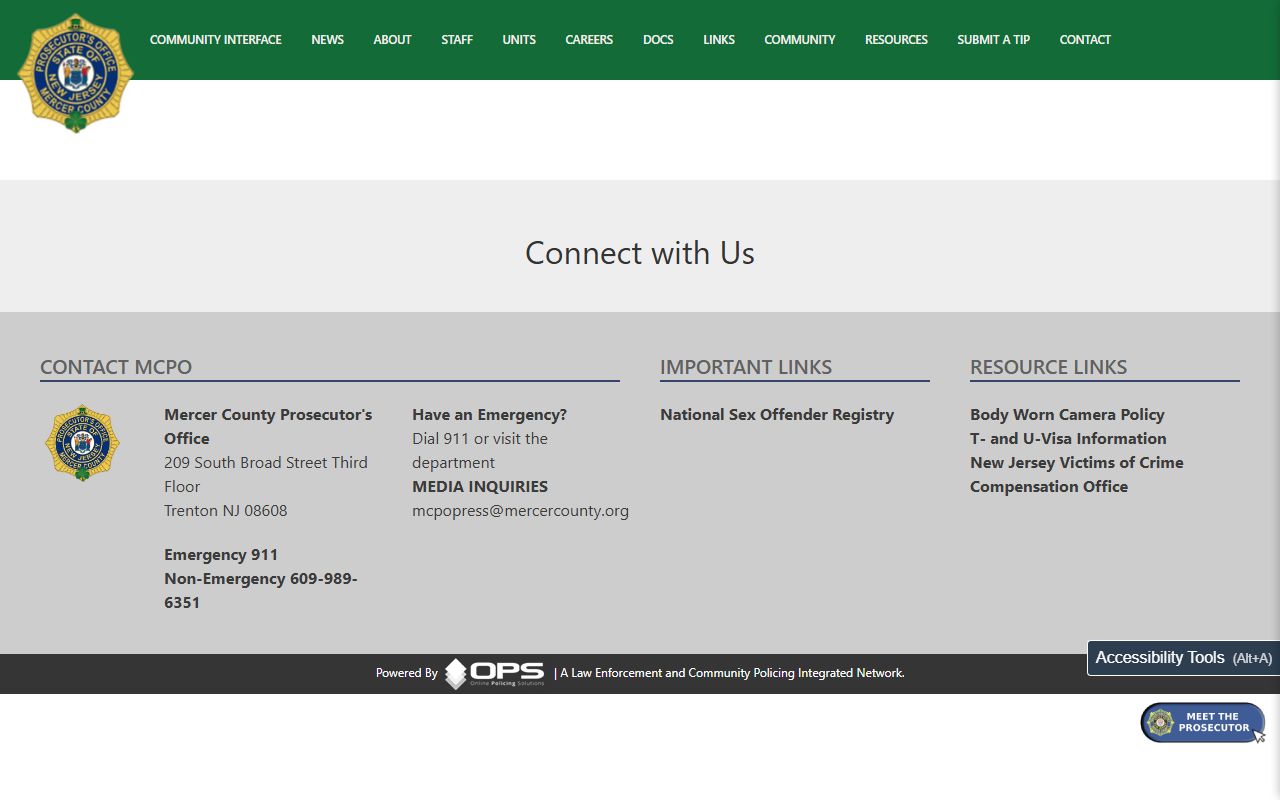Click the Law Enforcement and Community Policing tagline
This screenshot has width=1280, height=800.
[732, 673]
